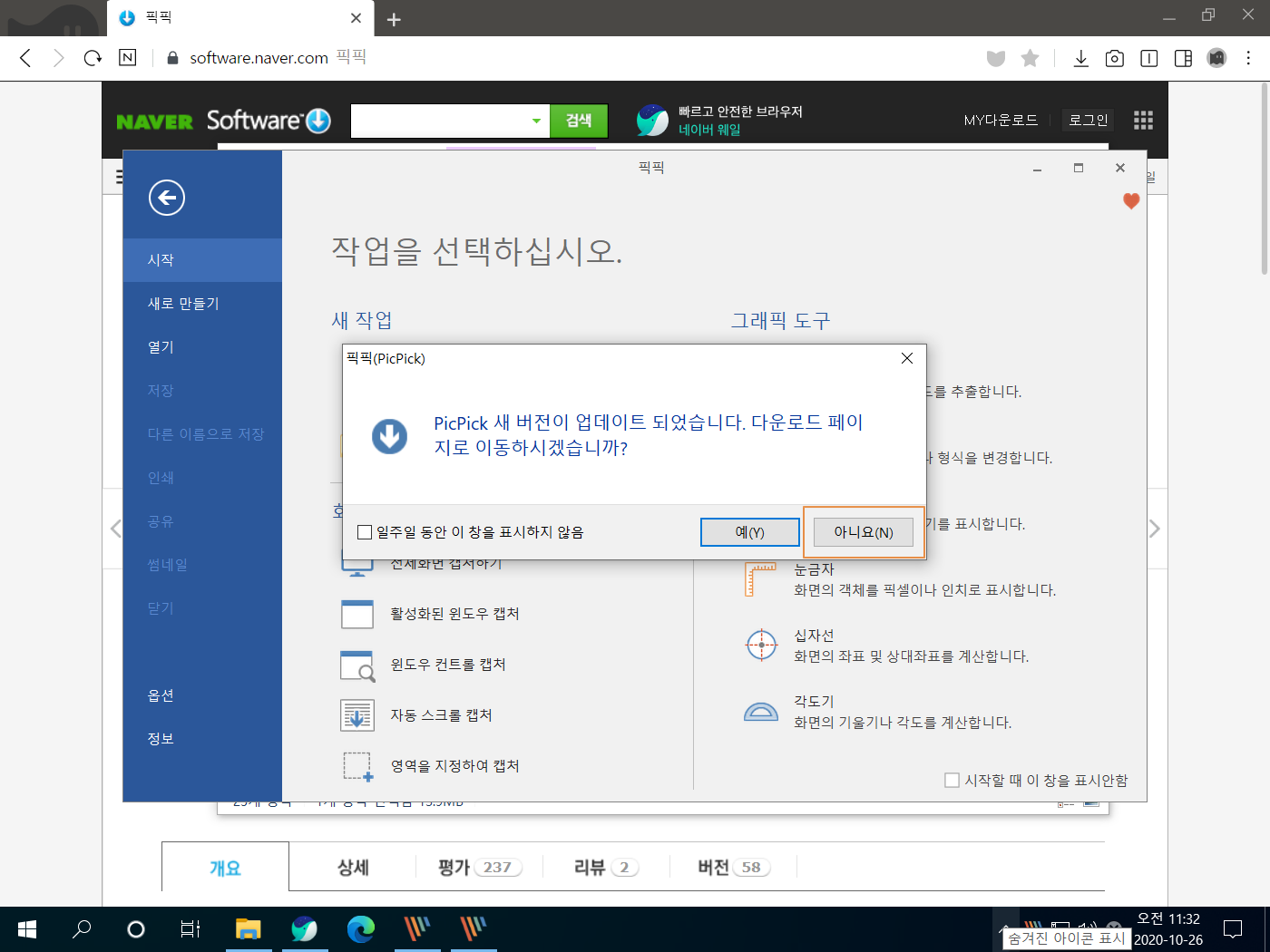The width and height of the screenshot is (1270, 952).
Task: Open Whale browser from taskbar
Action: point(304,929)
